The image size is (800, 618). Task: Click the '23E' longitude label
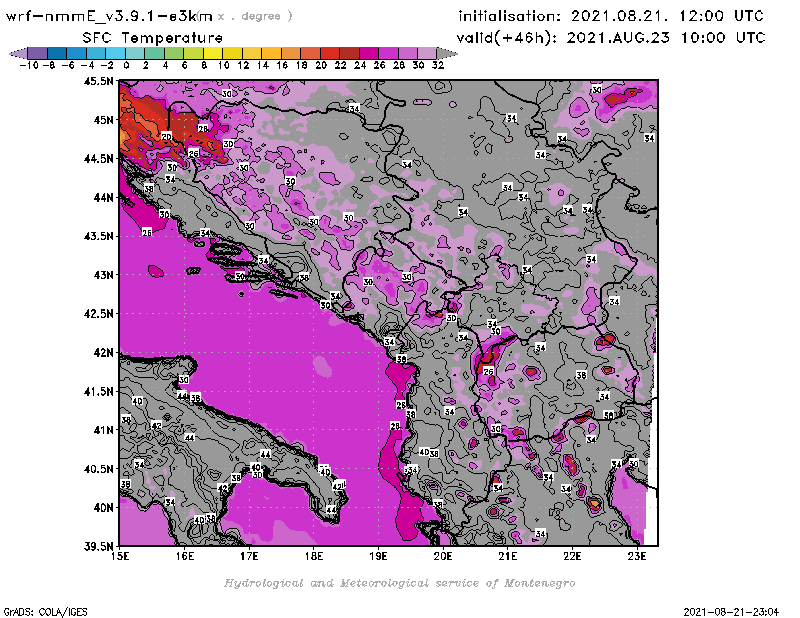tap(637, 556)
